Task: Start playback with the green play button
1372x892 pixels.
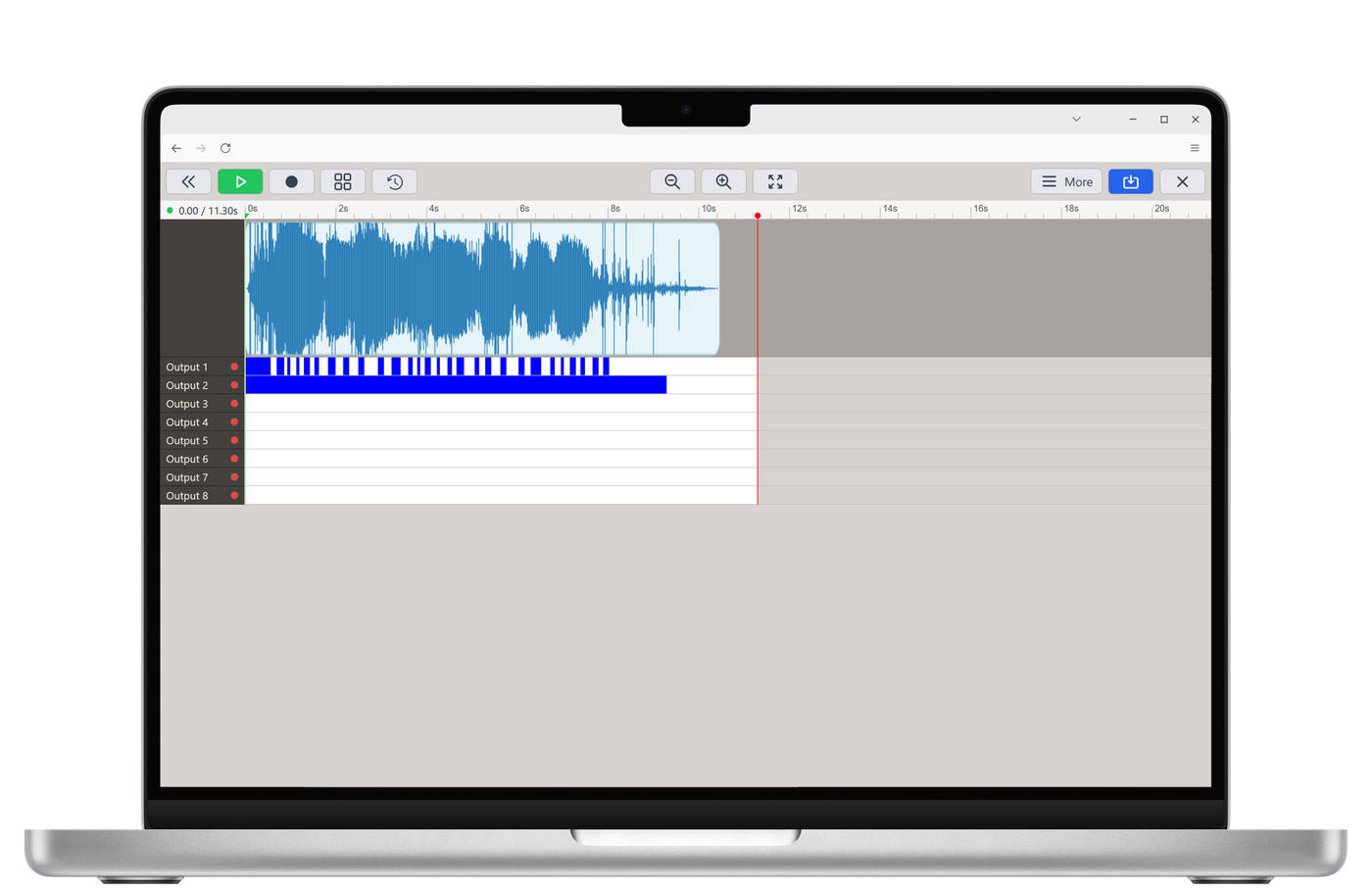Action: (240, 181)
